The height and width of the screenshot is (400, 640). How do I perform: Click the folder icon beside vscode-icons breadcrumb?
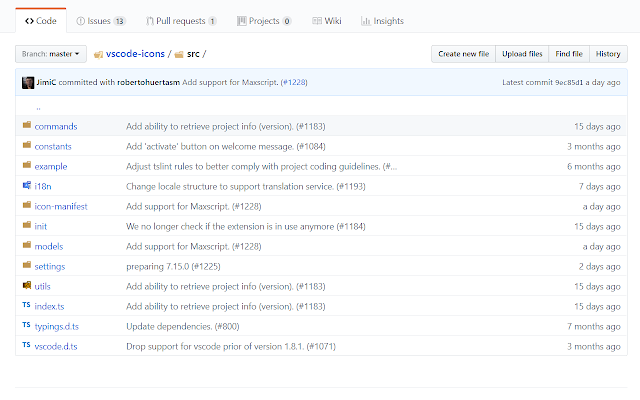click(98, 54)
